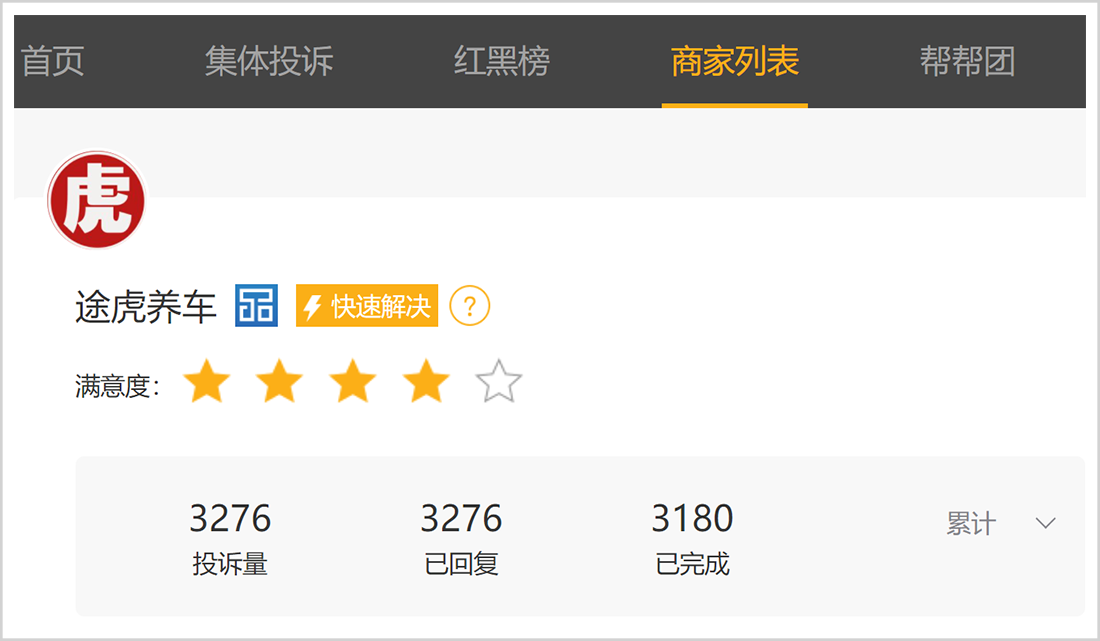The image size is (1100, 641).
Task: Click the blue 品 brand badge icon
Action: (x=256, y=305)
